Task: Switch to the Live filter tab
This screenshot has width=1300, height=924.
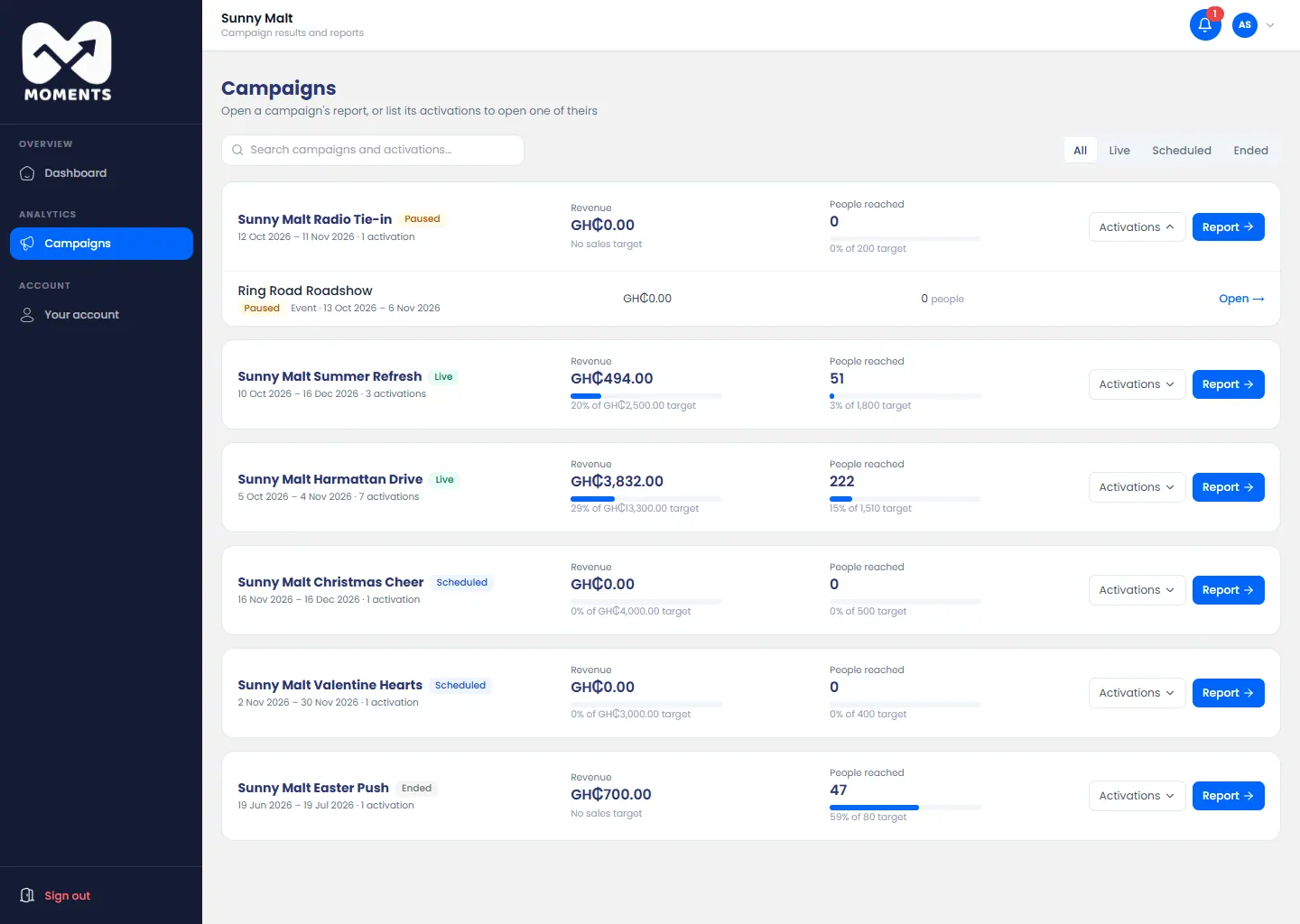Action: [x=1119, y=151]
